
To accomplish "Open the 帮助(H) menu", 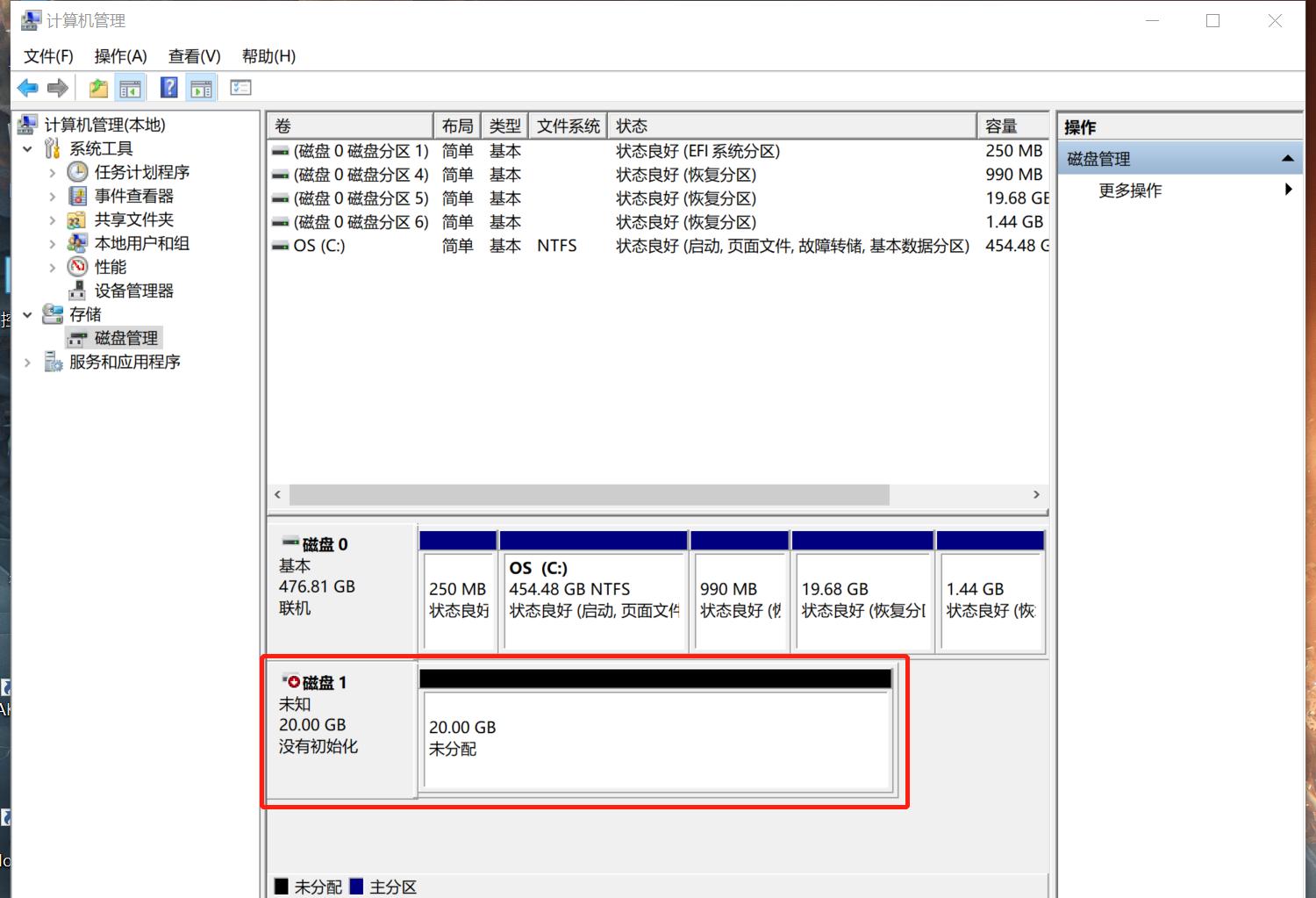I will click(x=268, y=56).
